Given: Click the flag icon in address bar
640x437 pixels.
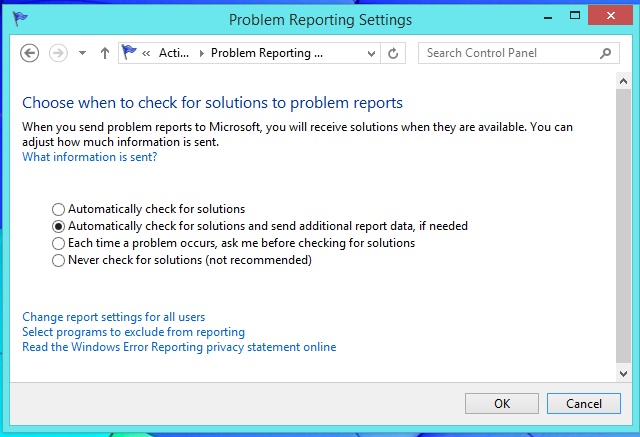Looking at the screenshot, I should point(129,53).
